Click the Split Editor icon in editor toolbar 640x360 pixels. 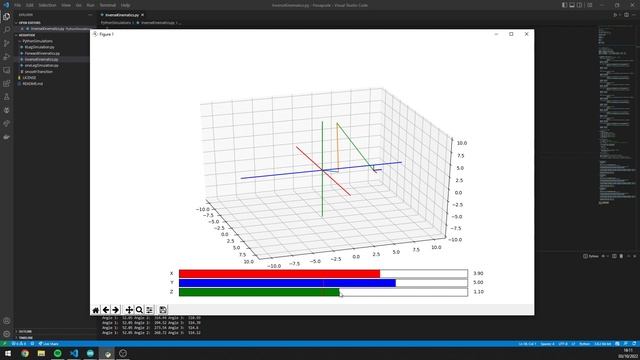pyautogui.click(x=627, y=15)
